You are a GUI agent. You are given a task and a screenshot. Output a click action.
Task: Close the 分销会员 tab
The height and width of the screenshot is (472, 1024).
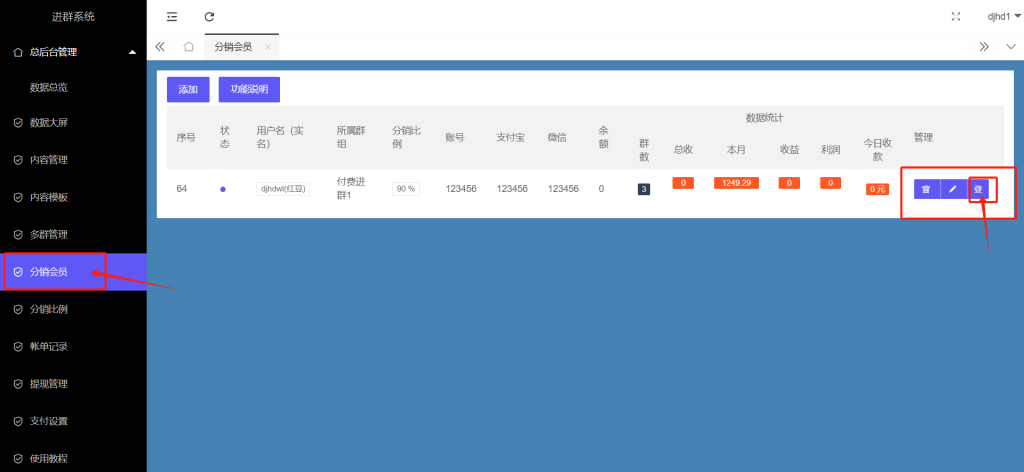point(267,47)
